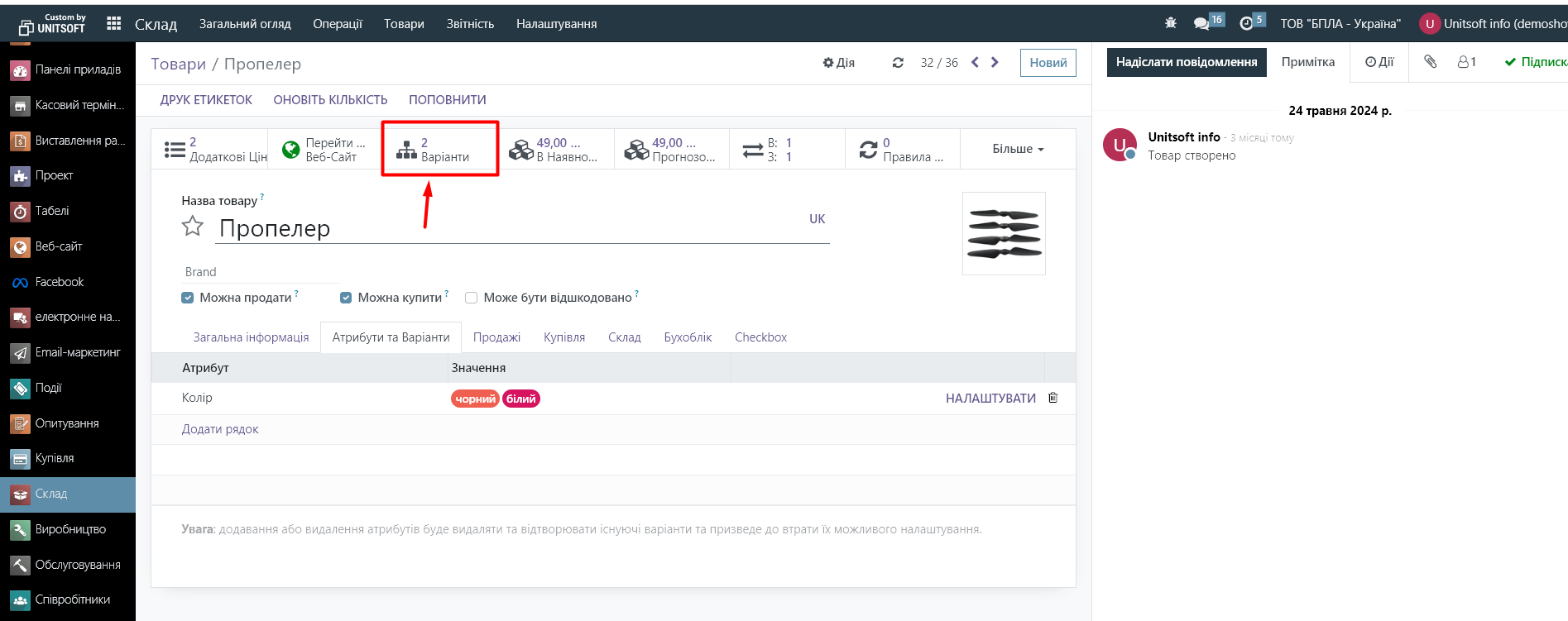This screenshot has height=621, width=1568.
Task: Click the bug debug icon in top bar
Action: [1170, 23]
